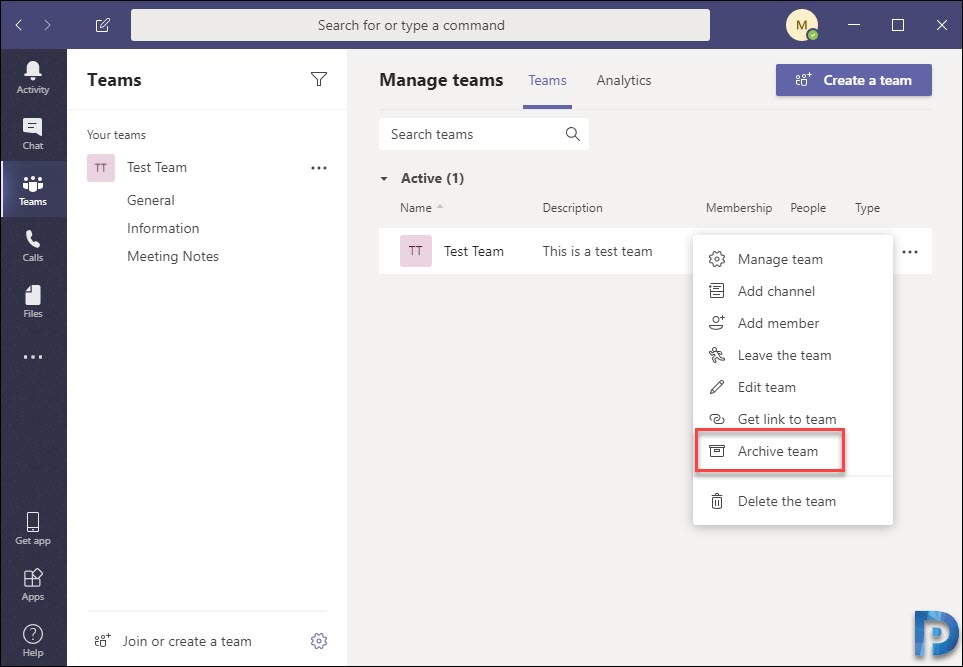Image resolution: width=963 pixels, height=667 pixels.
Task: Click the 'This is a test team' description
Action: [597, 251]
